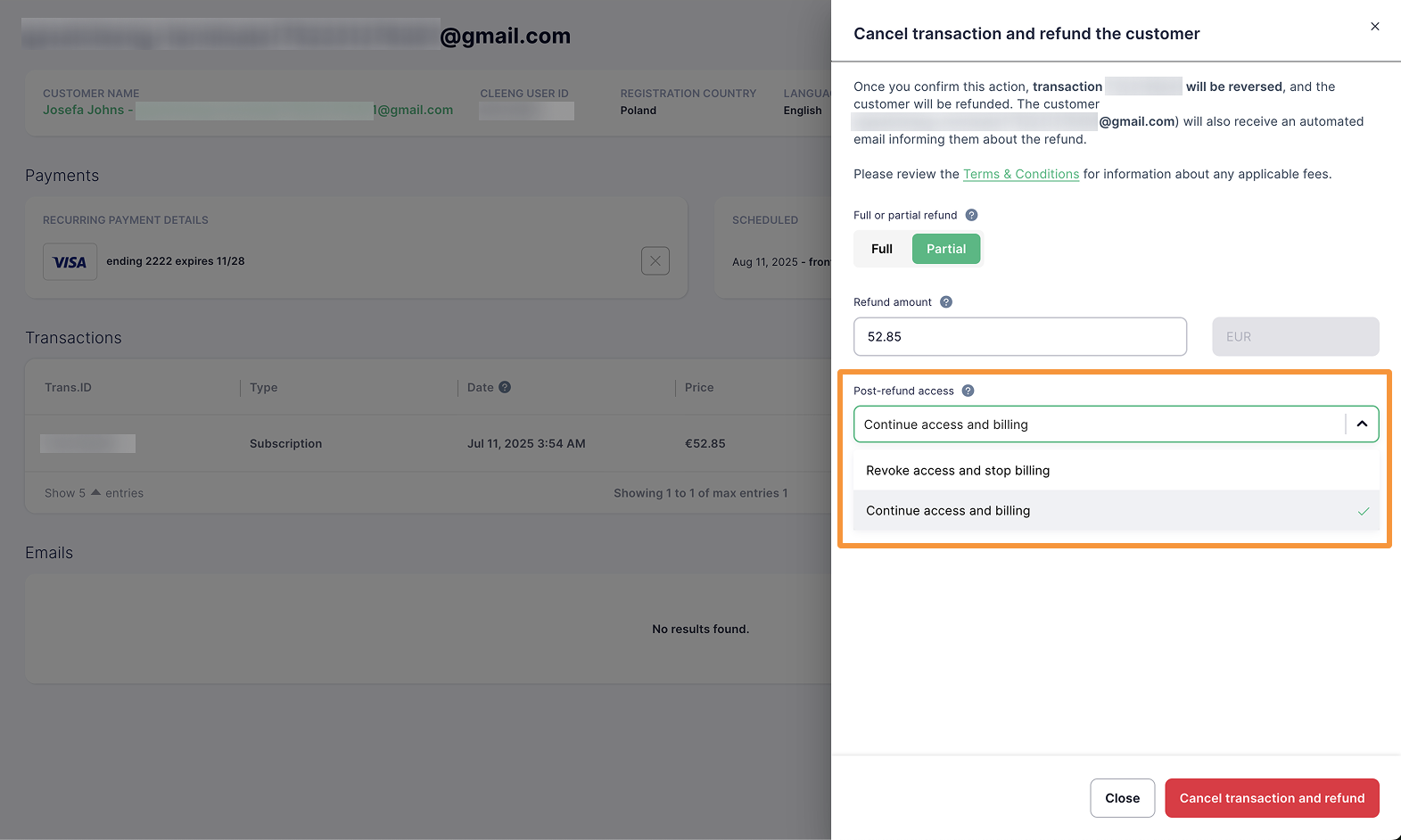Click the English language value
The height and width of the screenshot is (840, 1401).
(803, 111)
